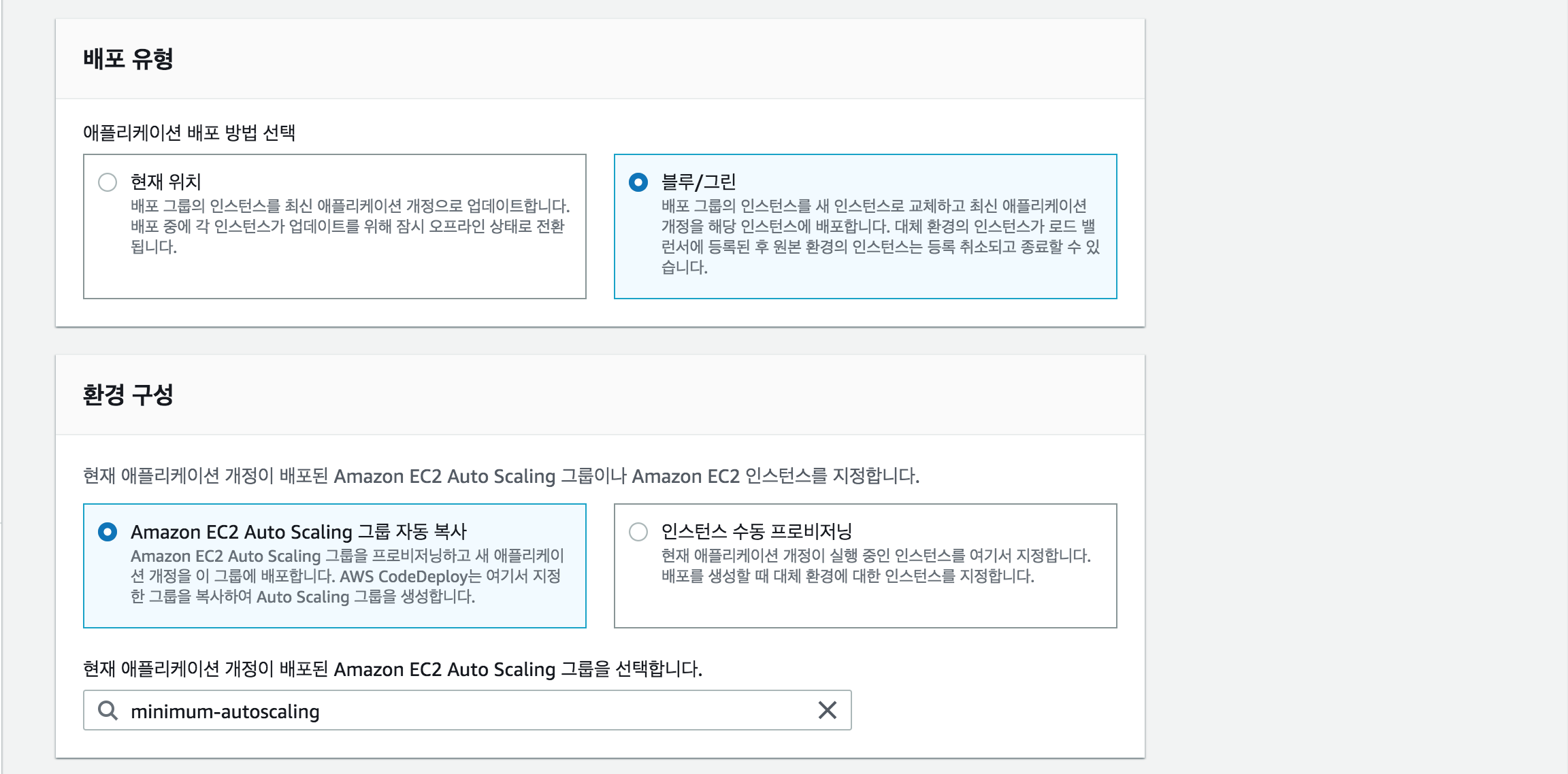
Task: Click the 인스턴스 수동 프로비저닝 title text
Action: click(x=756, y=532)
